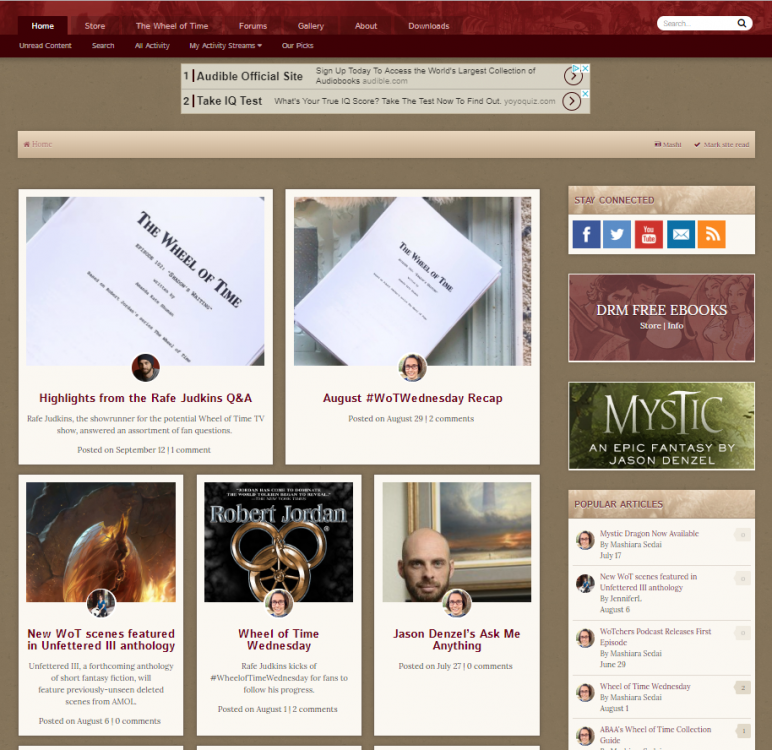Open WoTchers Podcast Releases First Episode link
Screen dimensions: 772x750
click(655, 637)
